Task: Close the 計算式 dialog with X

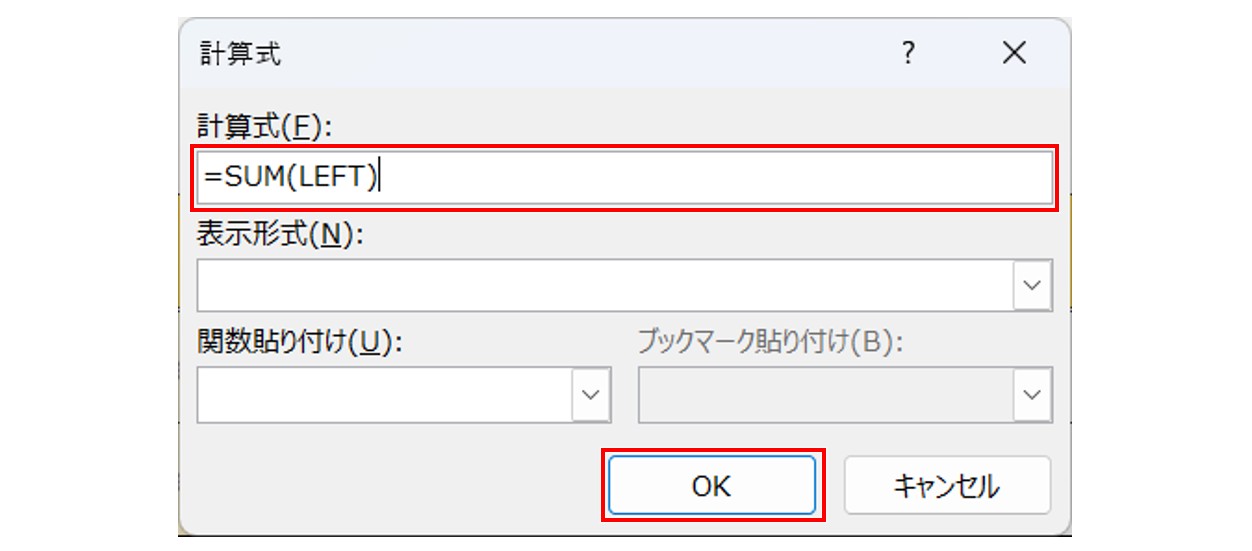Action: 1014,54
